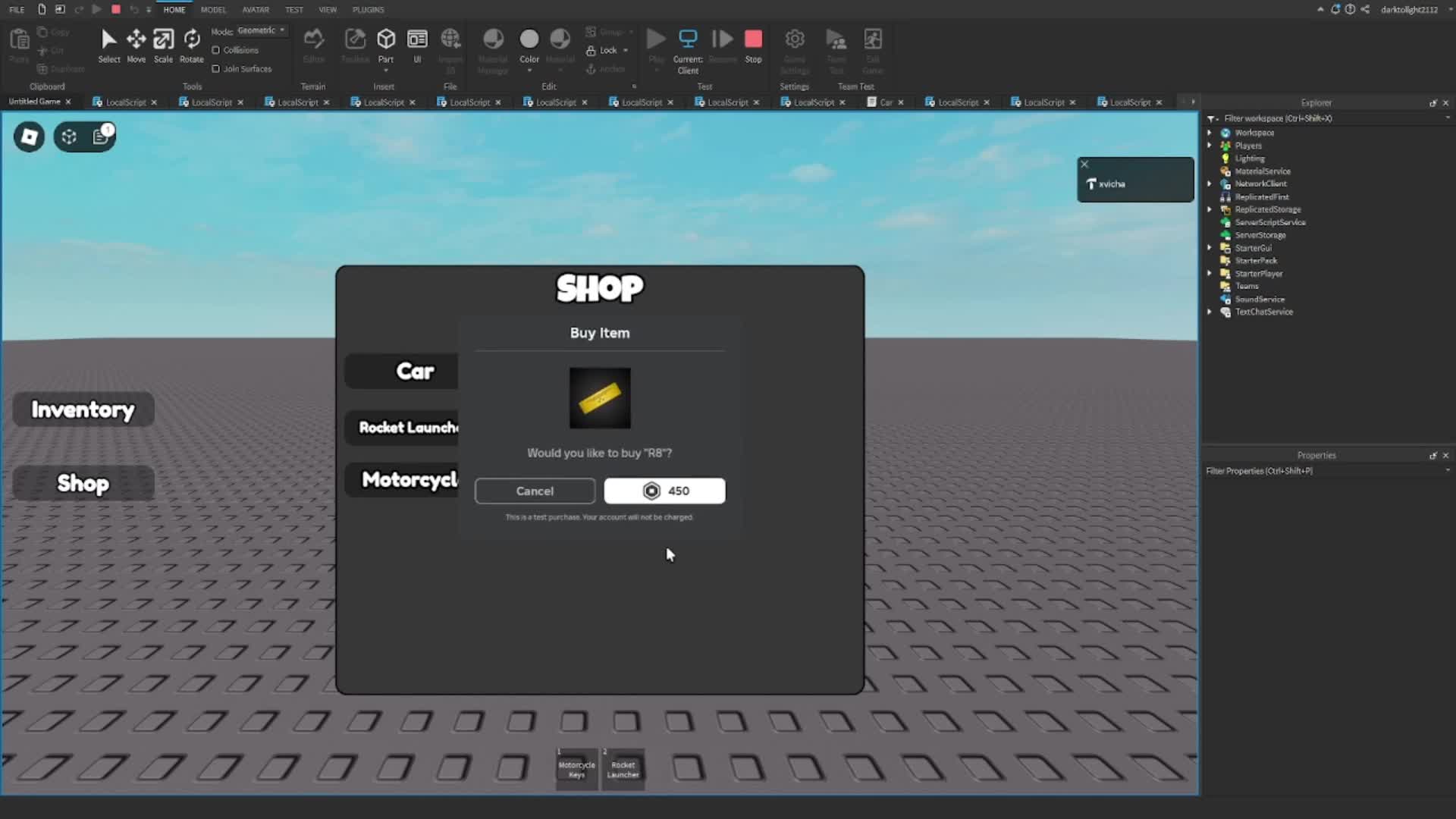Screen dimensions: 1456x819
Task: Select the Rotate tool
Action: click(191, 45)
